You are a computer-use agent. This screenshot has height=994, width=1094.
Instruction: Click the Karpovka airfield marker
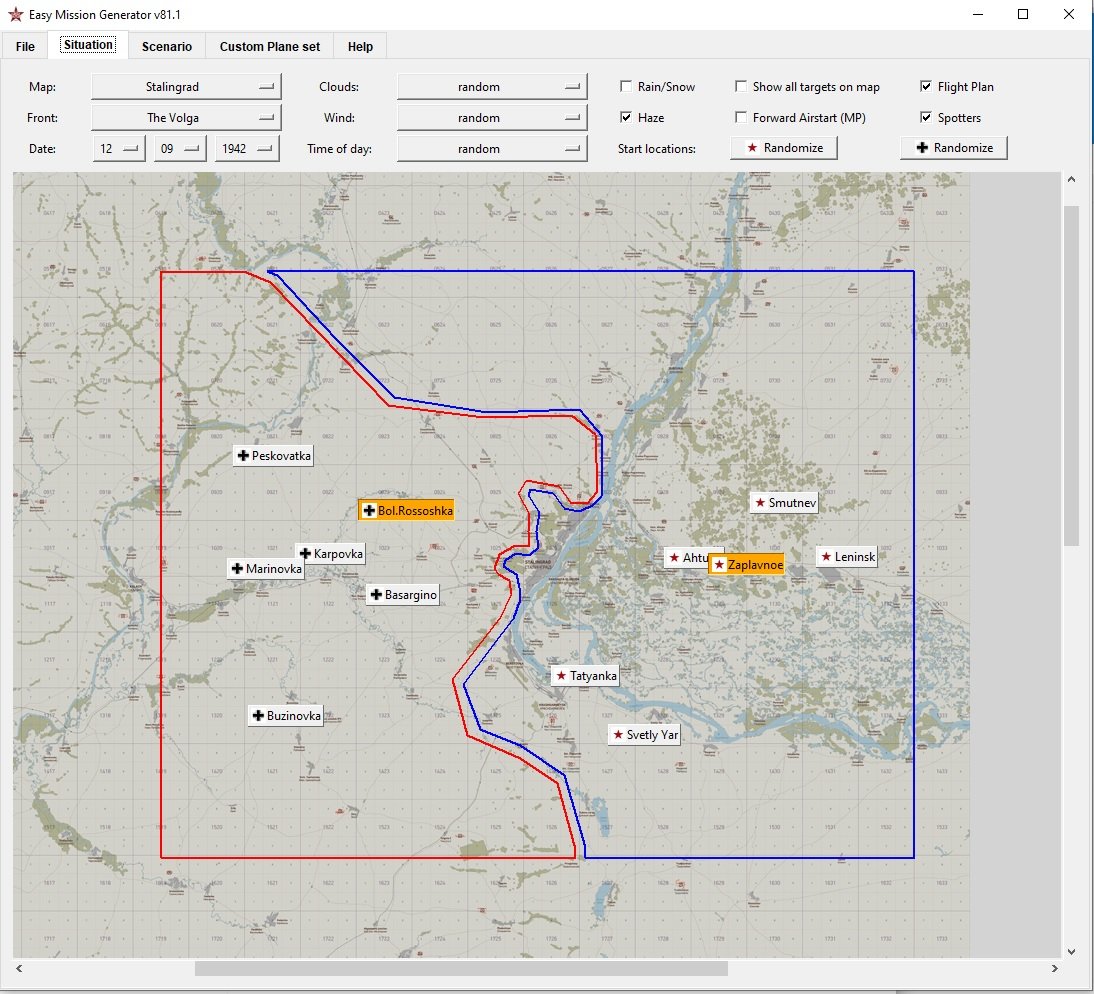330,553
